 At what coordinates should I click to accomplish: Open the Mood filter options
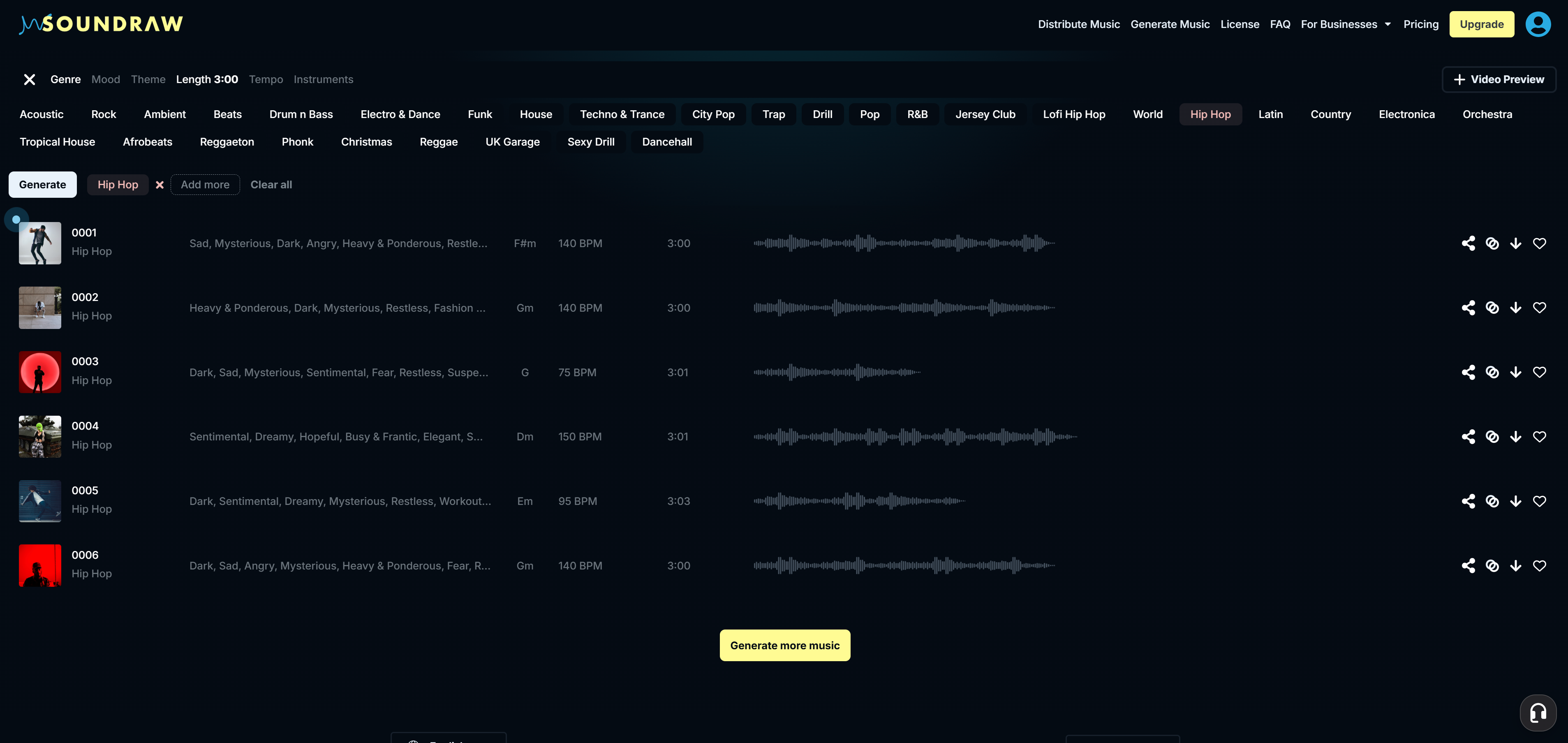(105, 79)
